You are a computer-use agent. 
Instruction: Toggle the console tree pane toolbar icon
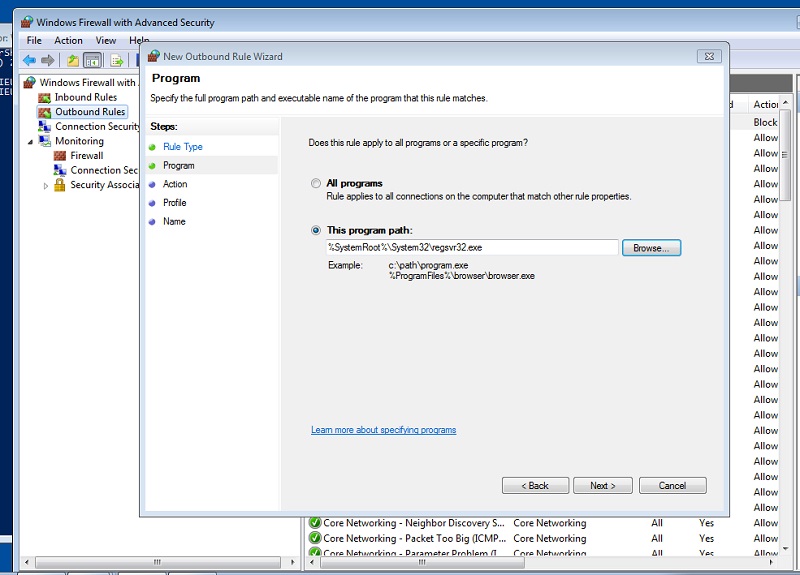pyautogui.click(x=92, y=61)
